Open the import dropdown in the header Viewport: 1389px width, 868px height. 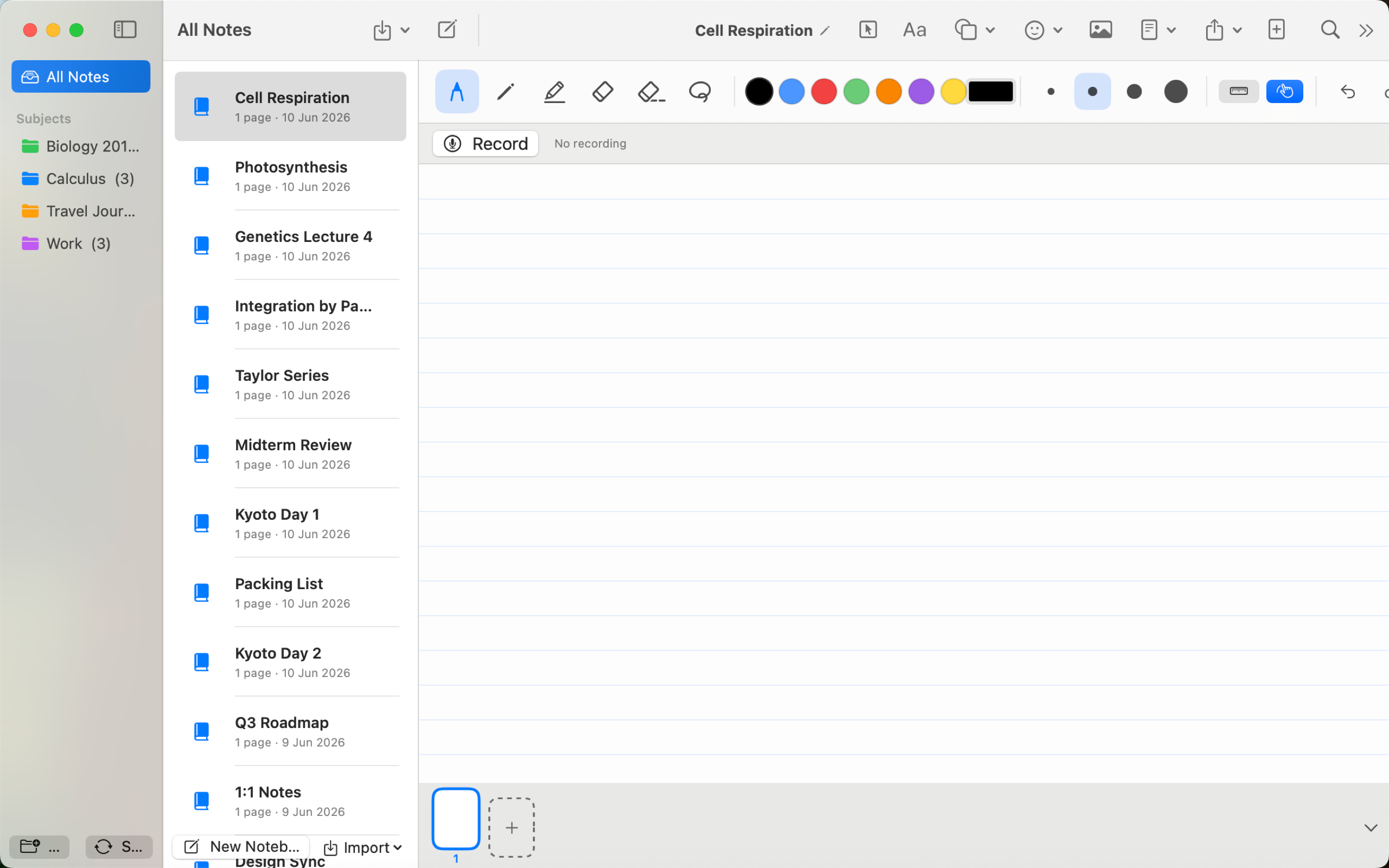391,30
